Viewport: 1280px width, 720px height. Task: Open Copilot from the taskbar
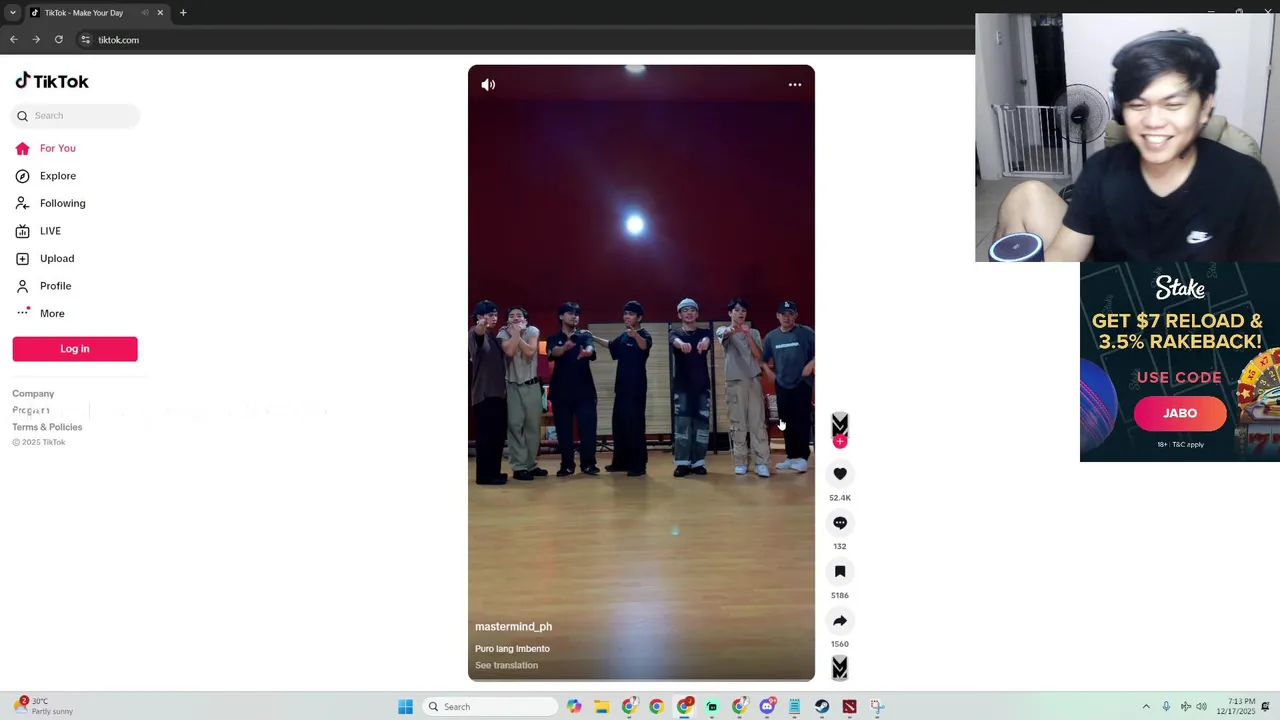coord(574,707)
